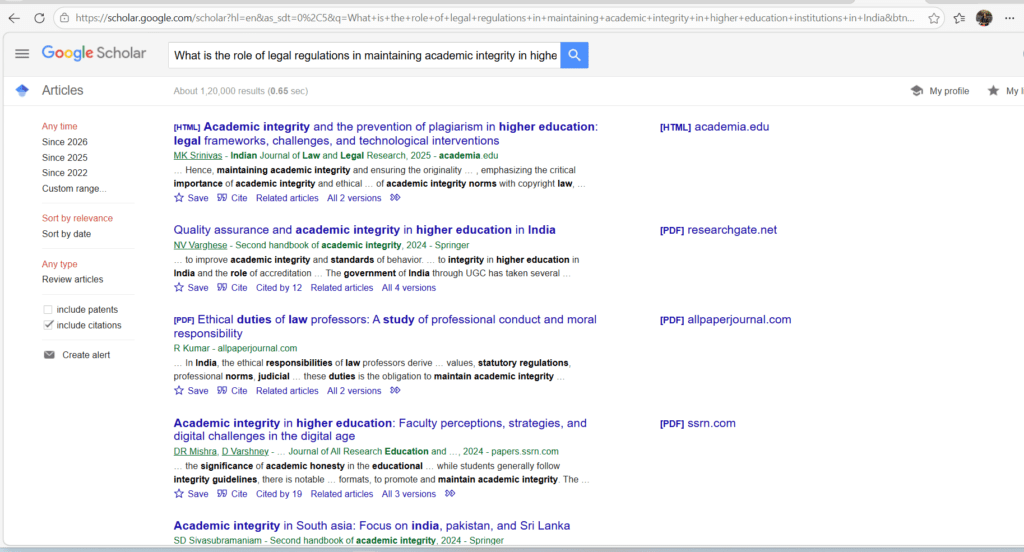Open Ethical duties of law professors article
This screenshot has height=552, width=1024.
[x=385, y=326]
